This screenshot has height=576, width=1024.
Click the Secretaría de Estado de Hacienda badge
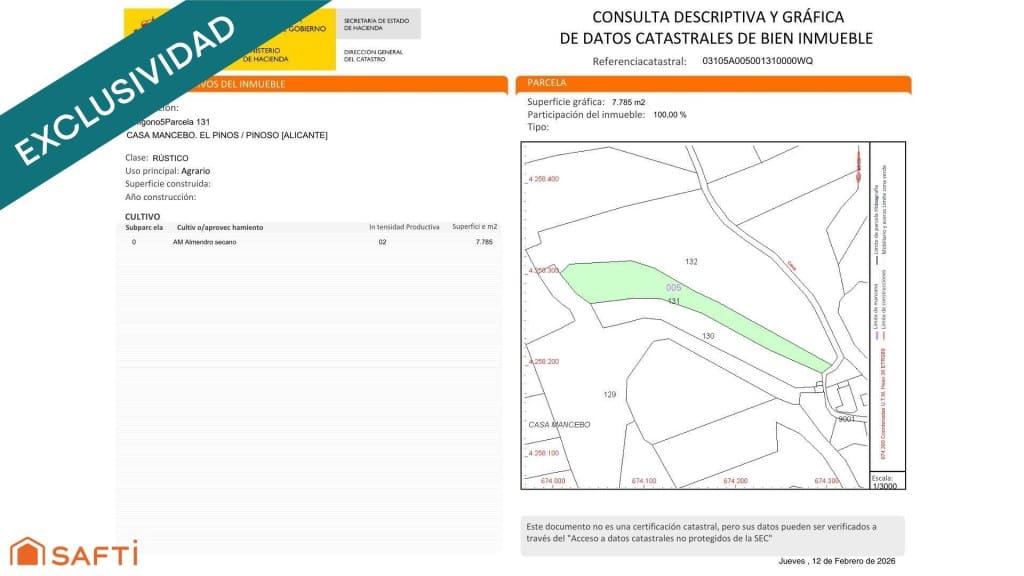coord(378,24)
